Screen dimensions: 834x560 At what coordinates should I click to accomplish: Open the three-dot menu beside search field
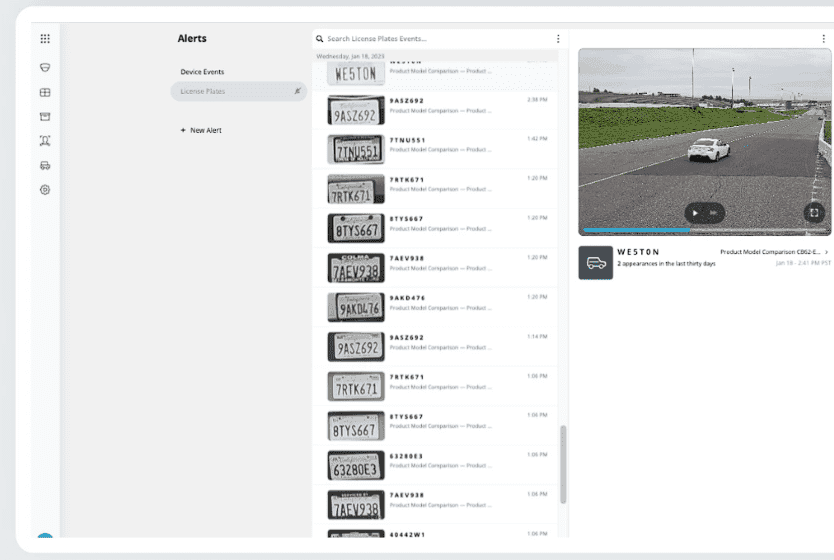558,39
